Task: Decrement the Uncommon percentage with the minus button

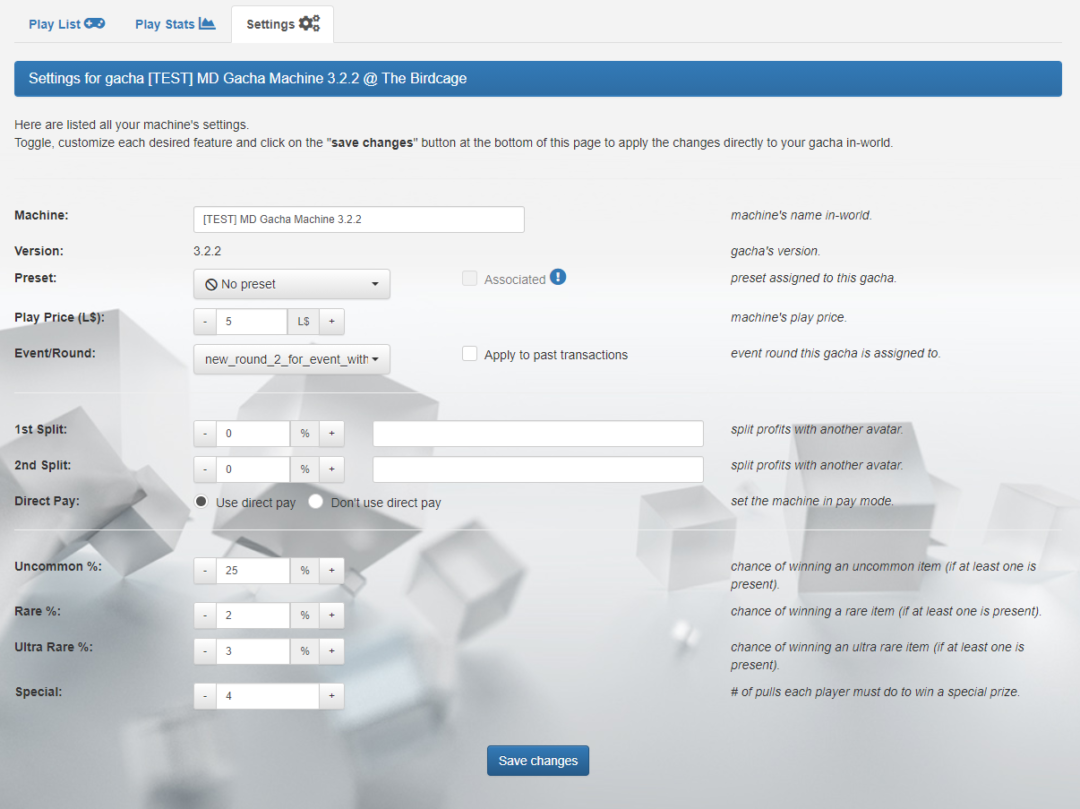Action: click(204, 570)
